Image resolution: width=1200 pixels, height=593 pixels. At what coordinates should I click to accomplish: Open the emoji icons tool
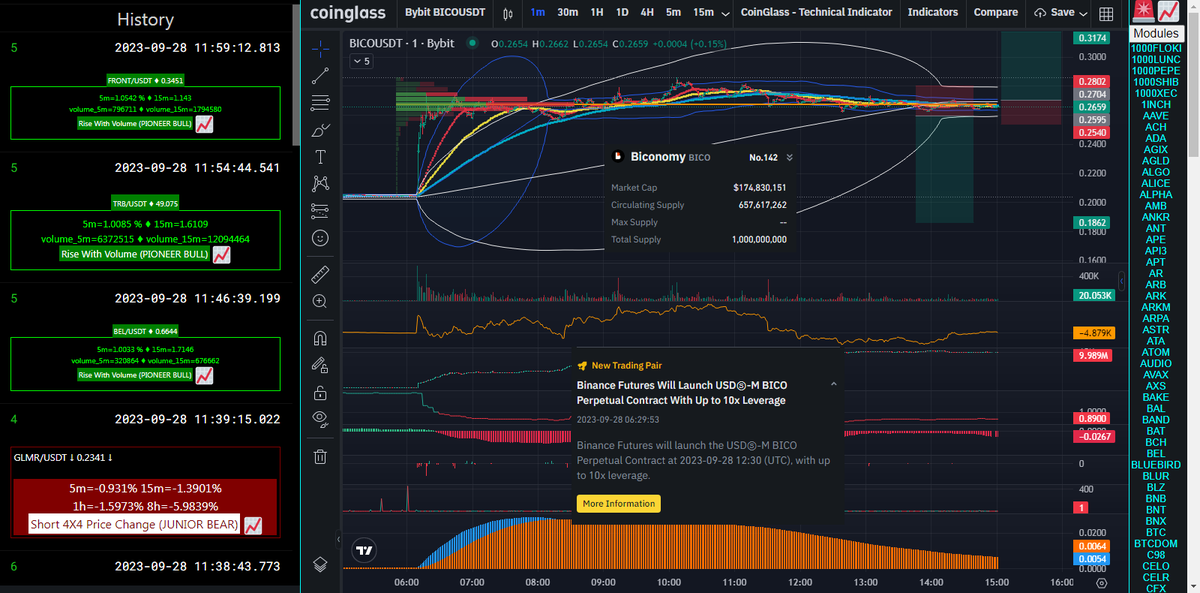320,238
